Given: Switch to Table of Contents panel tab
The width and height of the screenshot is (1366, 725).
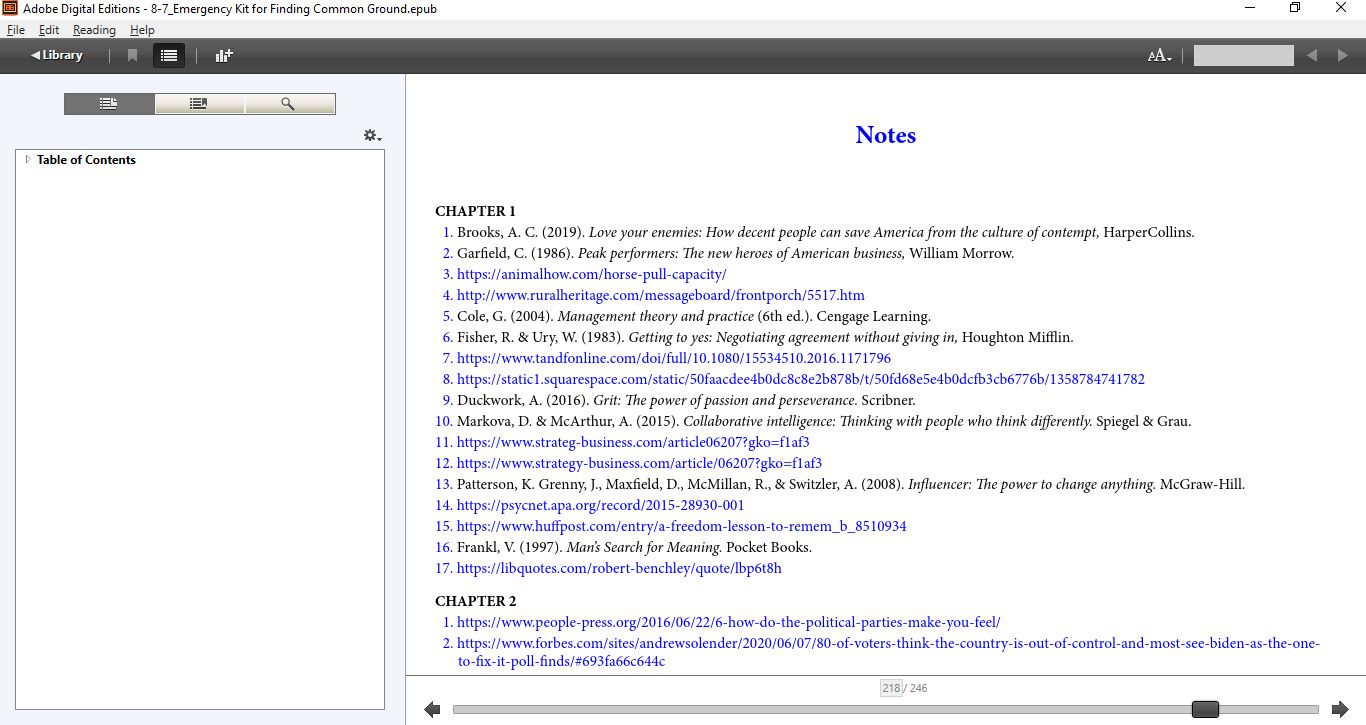Looking at the screenshot, I should pyautogui.click(x=109, y=104).
